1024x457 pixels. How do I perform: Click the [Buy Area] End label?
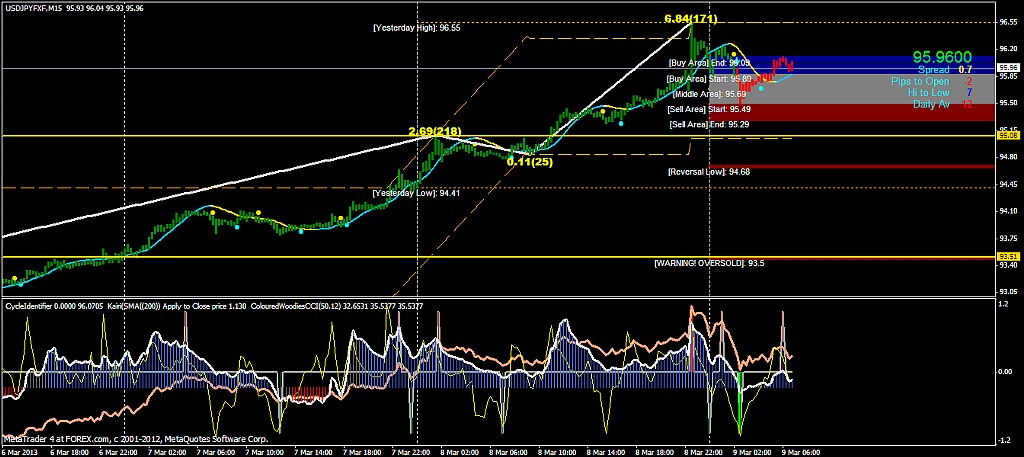pos(709,63)
